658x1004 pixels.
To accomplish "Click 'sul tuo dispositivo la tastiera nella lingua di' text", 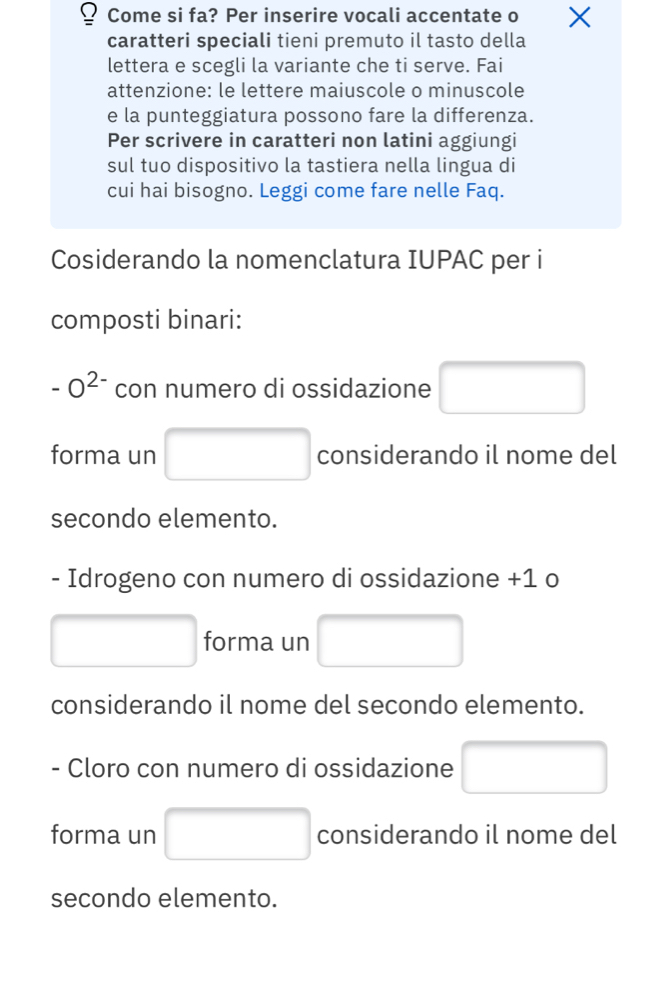I will [311, 165].
